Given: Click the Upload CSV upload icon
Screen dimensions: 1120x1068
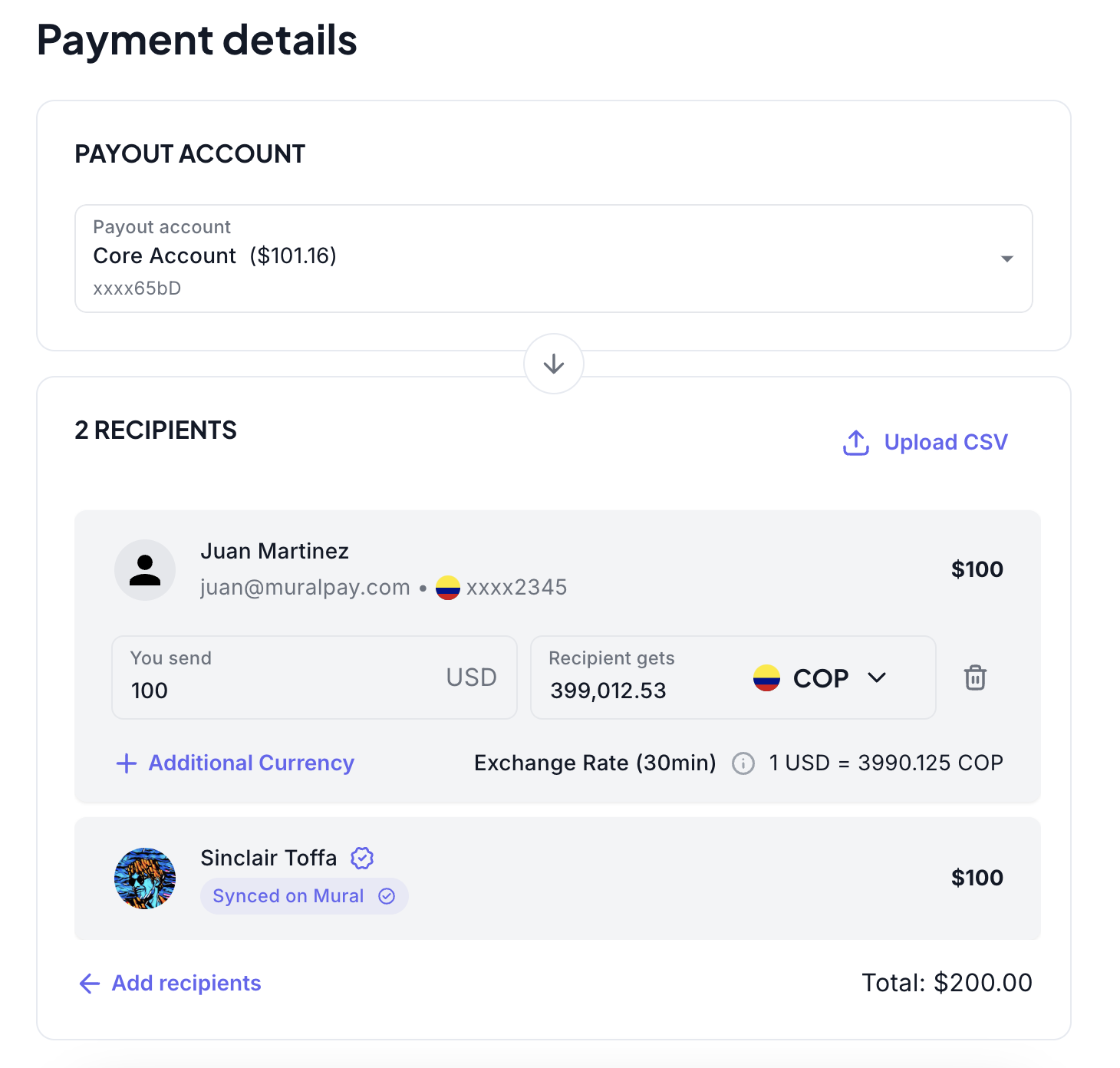Looking at the screenshot, I should (x=856, y=443).
